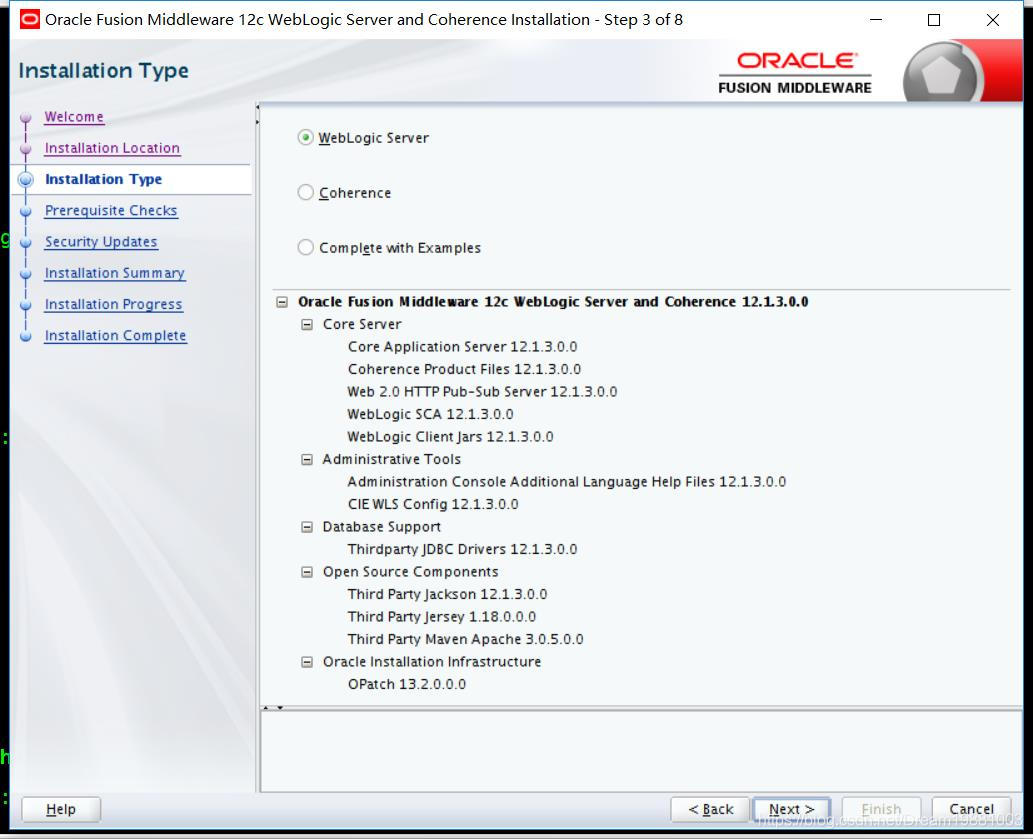
Task: Click the Database Support label
Action: [381, 527]
